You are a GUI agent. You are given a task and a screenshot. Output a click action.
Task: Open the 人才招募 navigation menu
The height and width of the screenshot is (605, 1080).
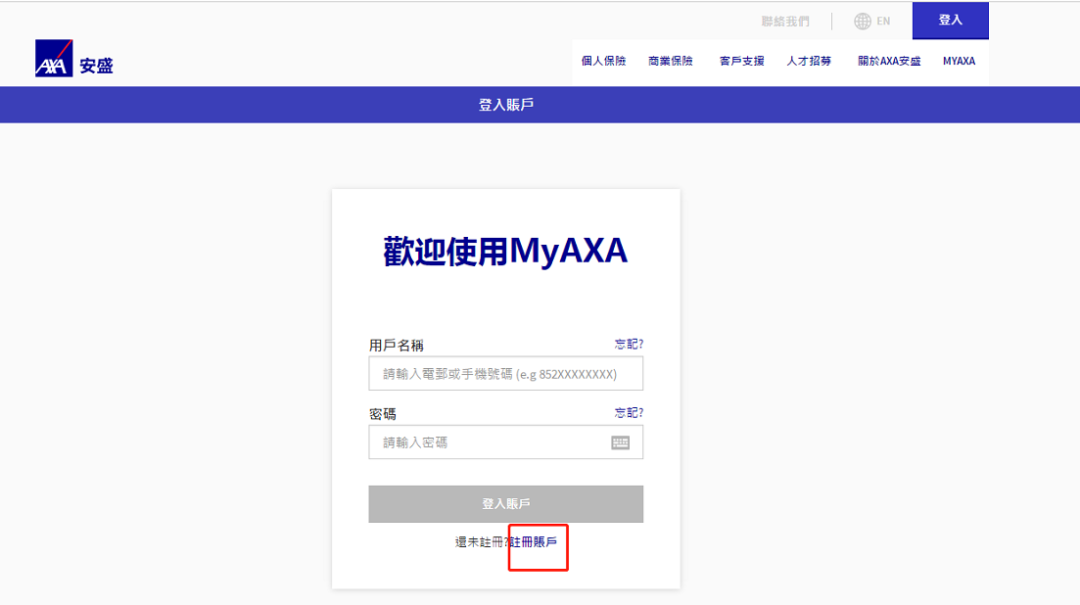pos(808,60)
